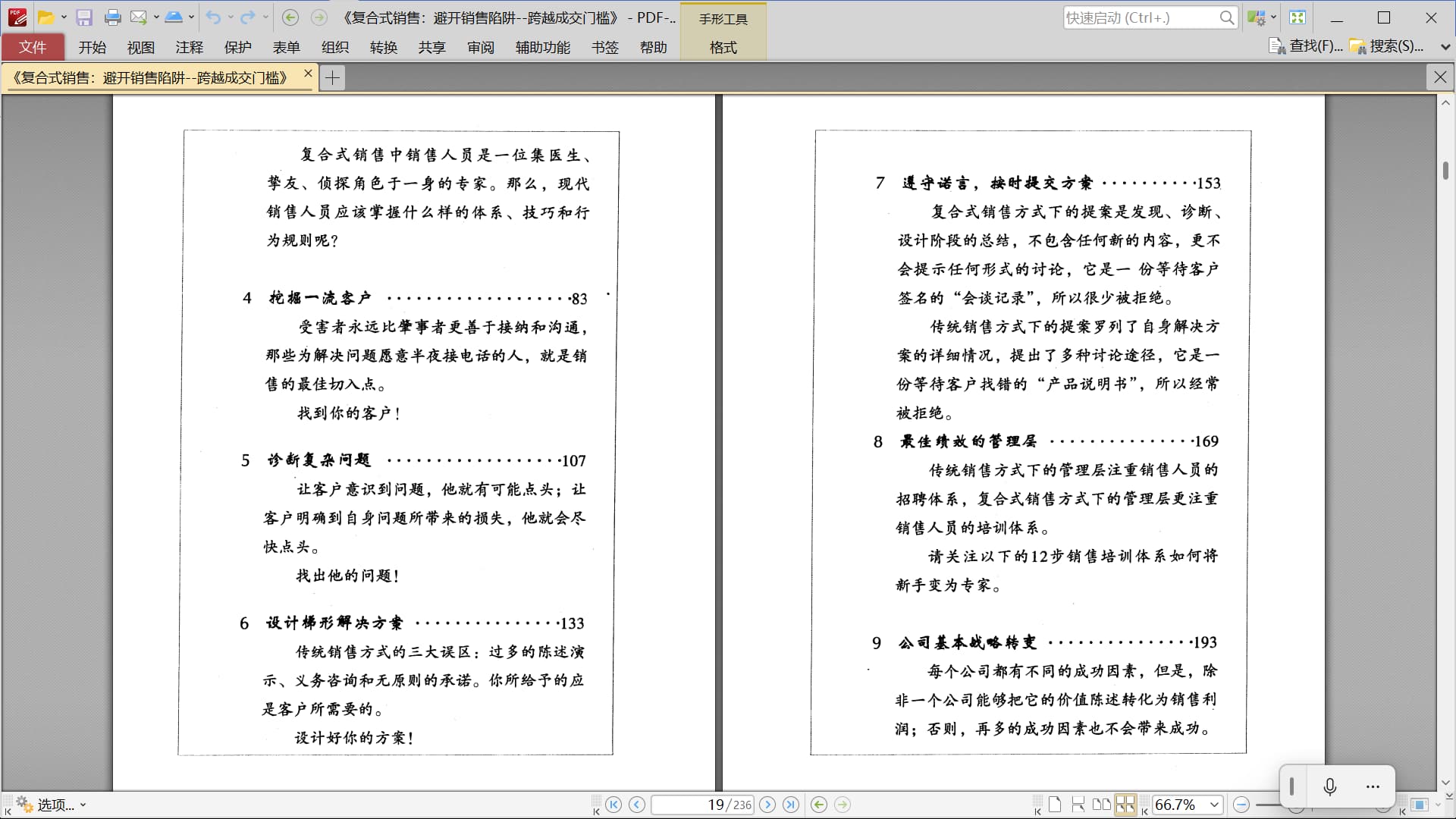Click the vertical scrollbar thumb
1456x819 pixels.
tap(1445, 170)
